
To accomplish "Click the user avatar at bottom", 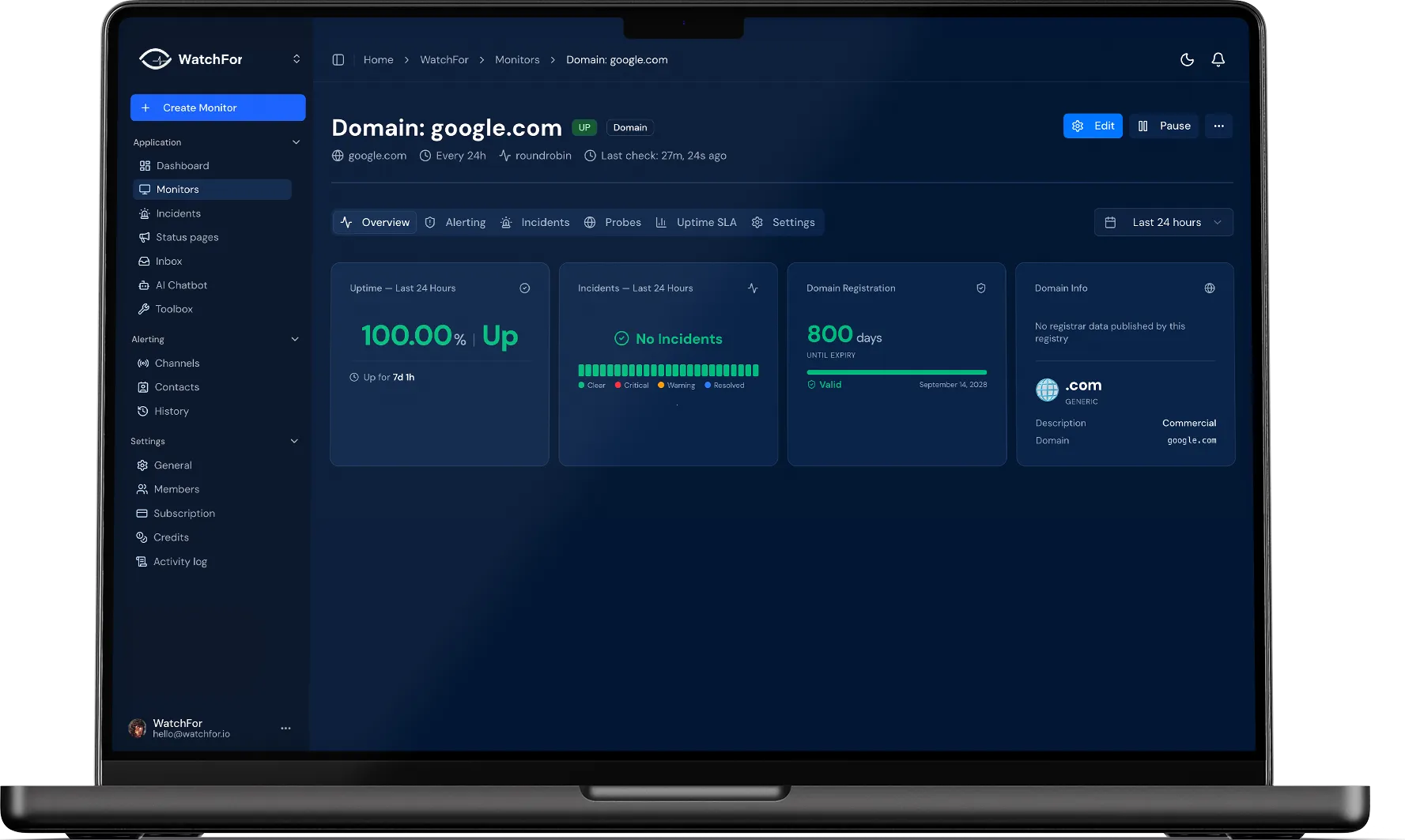I will coord(138,728).
